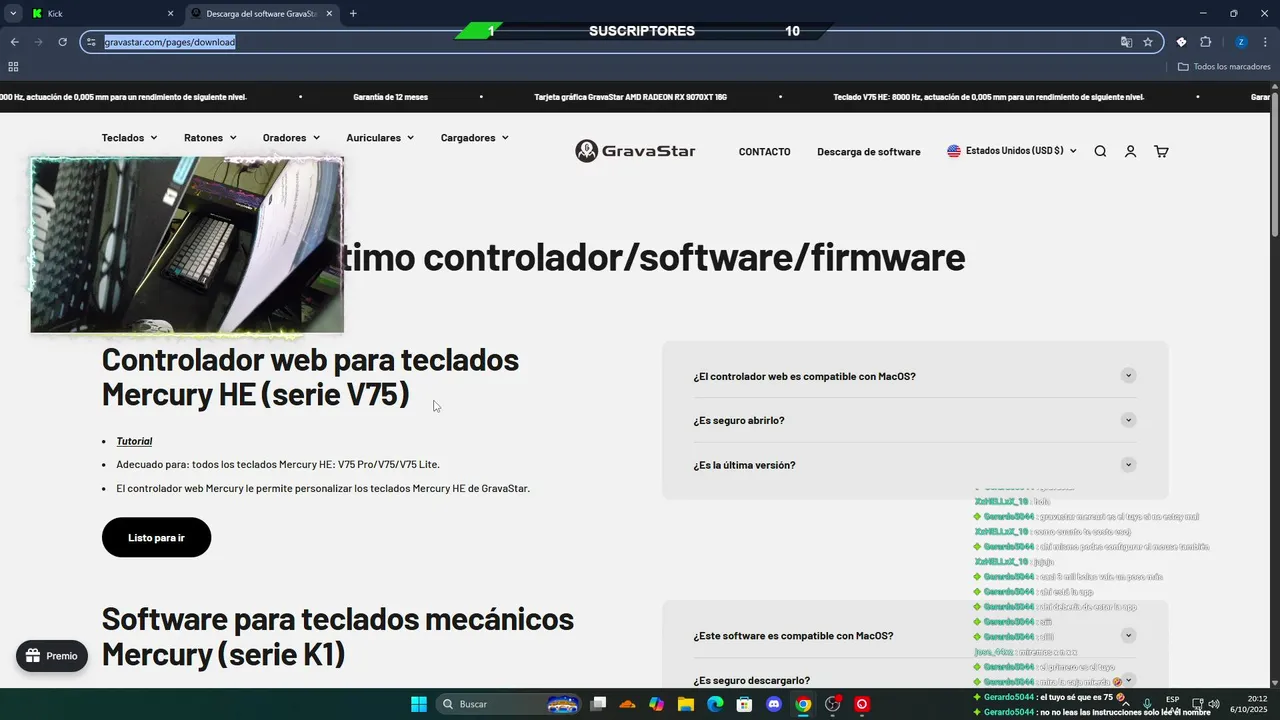Screen dimensions: 1280x720
Task: Open the Estados Unidos (USD $) selector
Action: click(1012, 151)
